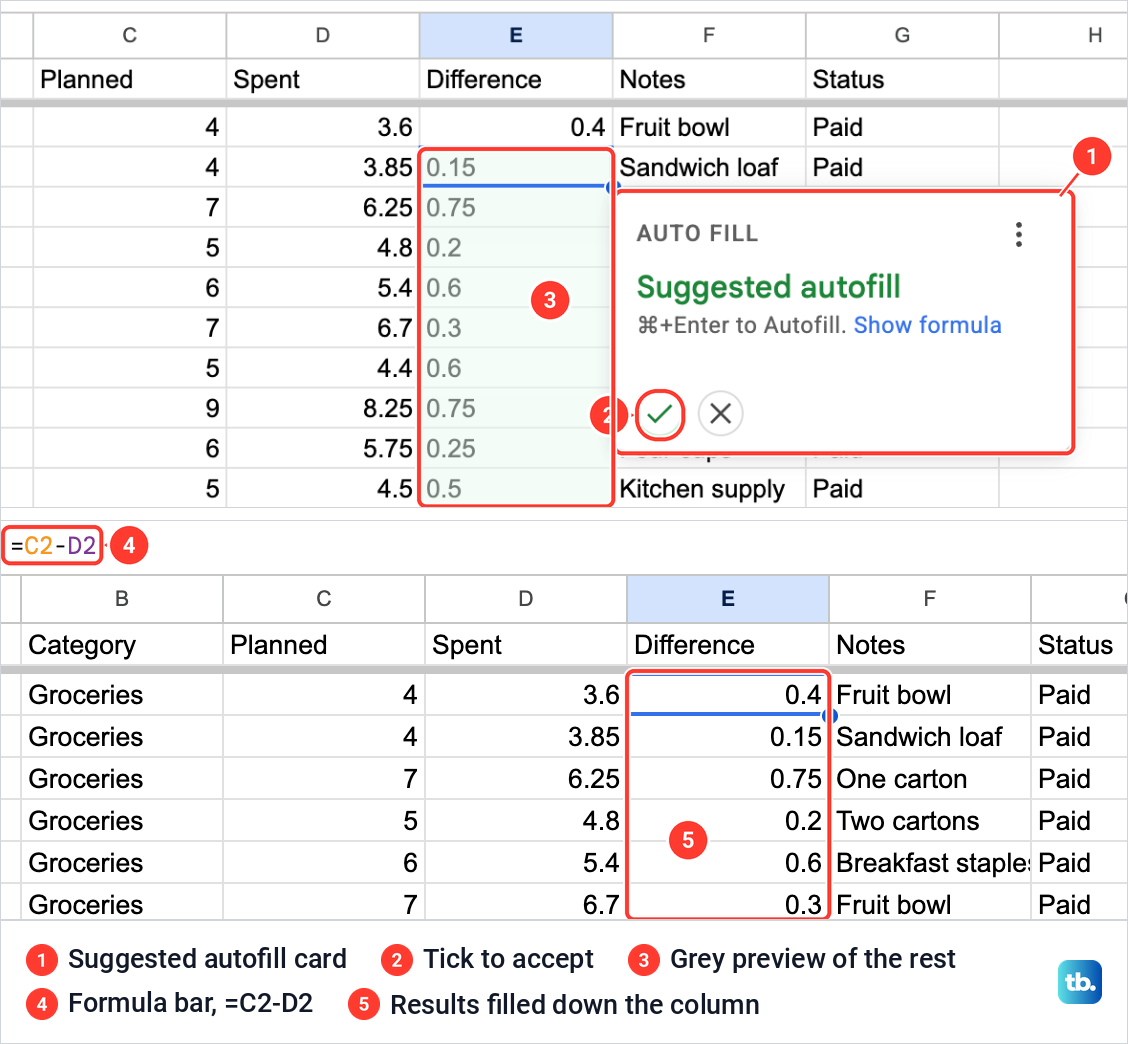Click the grey preview cell 0.5
This screenshot has height=1044, width=1128.
point(516,489)
